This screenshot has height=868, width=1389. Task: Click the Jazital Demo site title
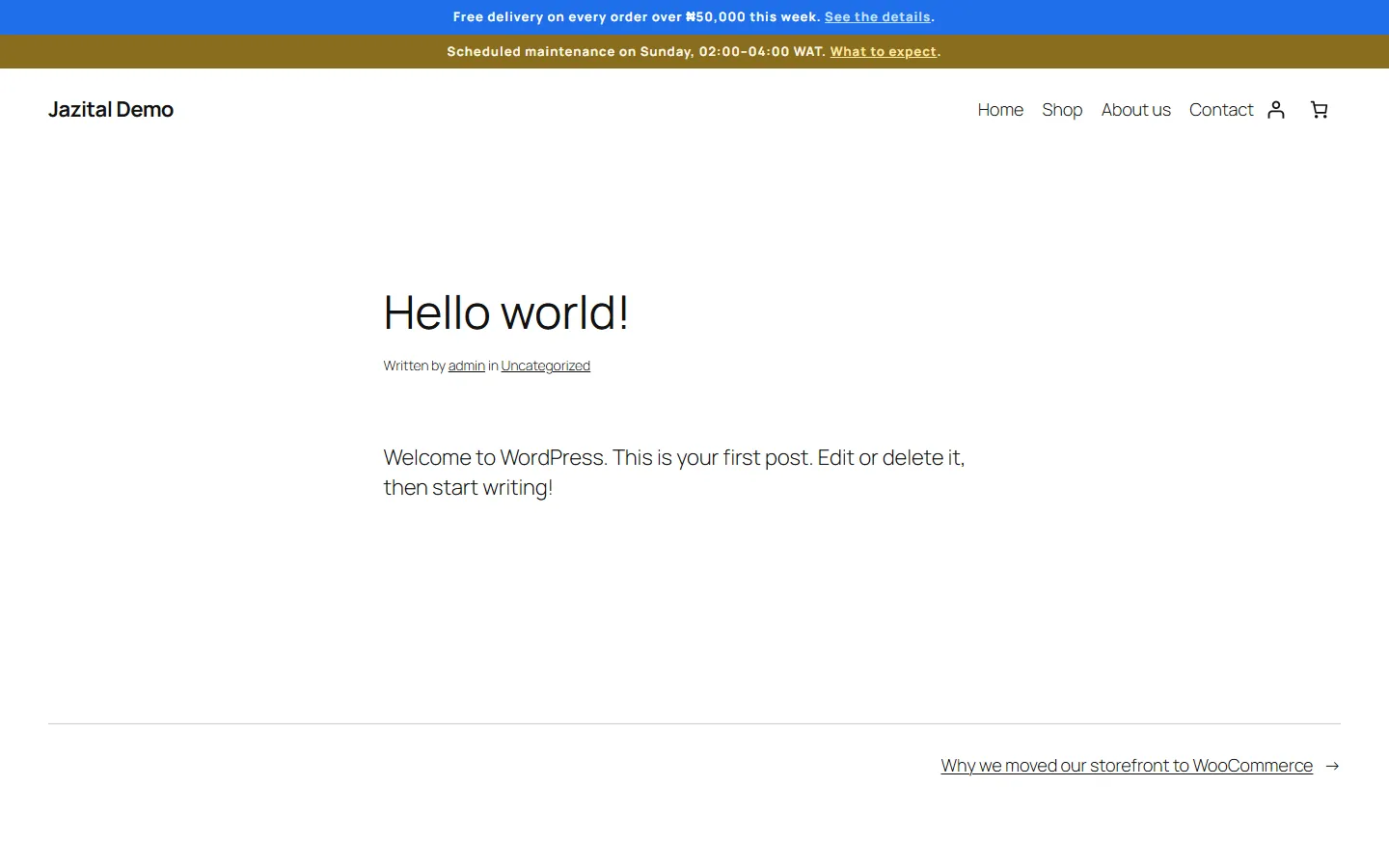point(111,110)
